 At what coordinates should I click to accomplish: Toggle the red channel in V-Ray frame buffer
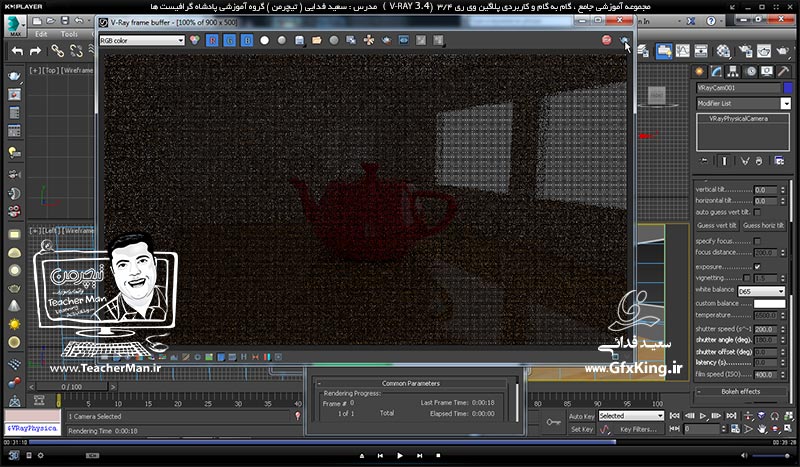click(x=212, y=40)
